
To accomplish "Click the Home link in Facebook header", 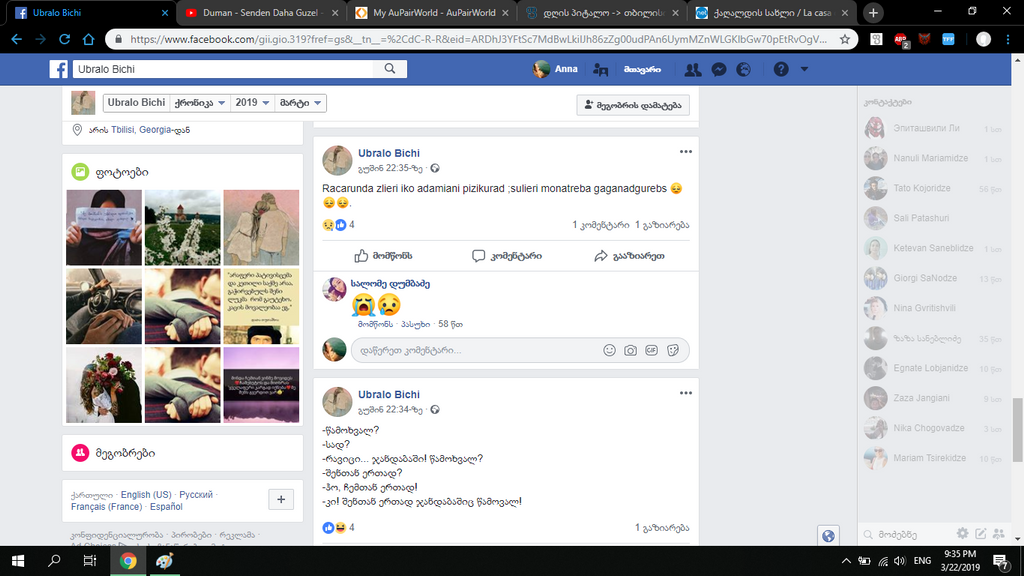I will [x=642, y=69].
